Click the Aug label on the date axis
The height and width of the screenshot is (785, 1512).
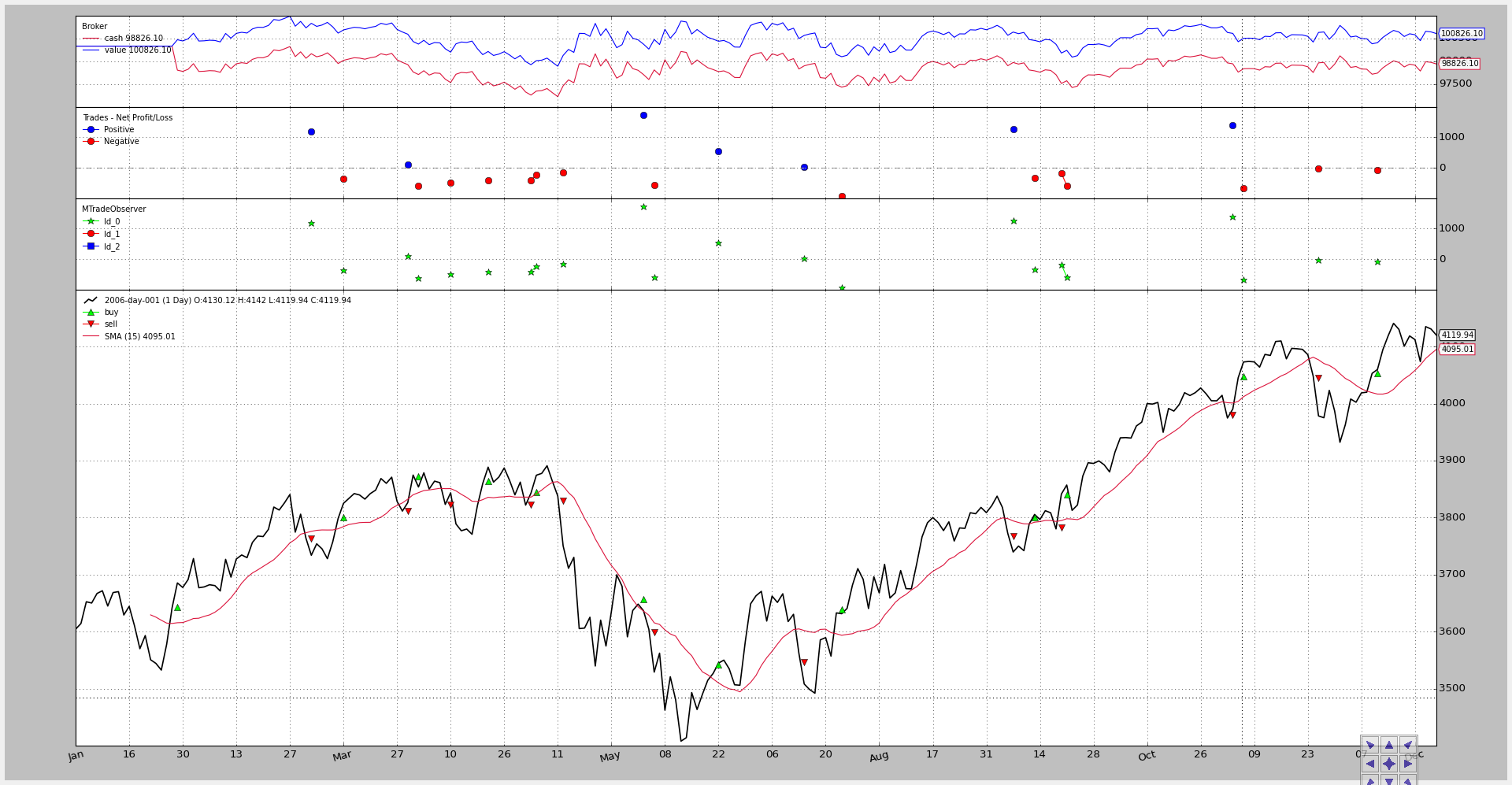point(879,757)
